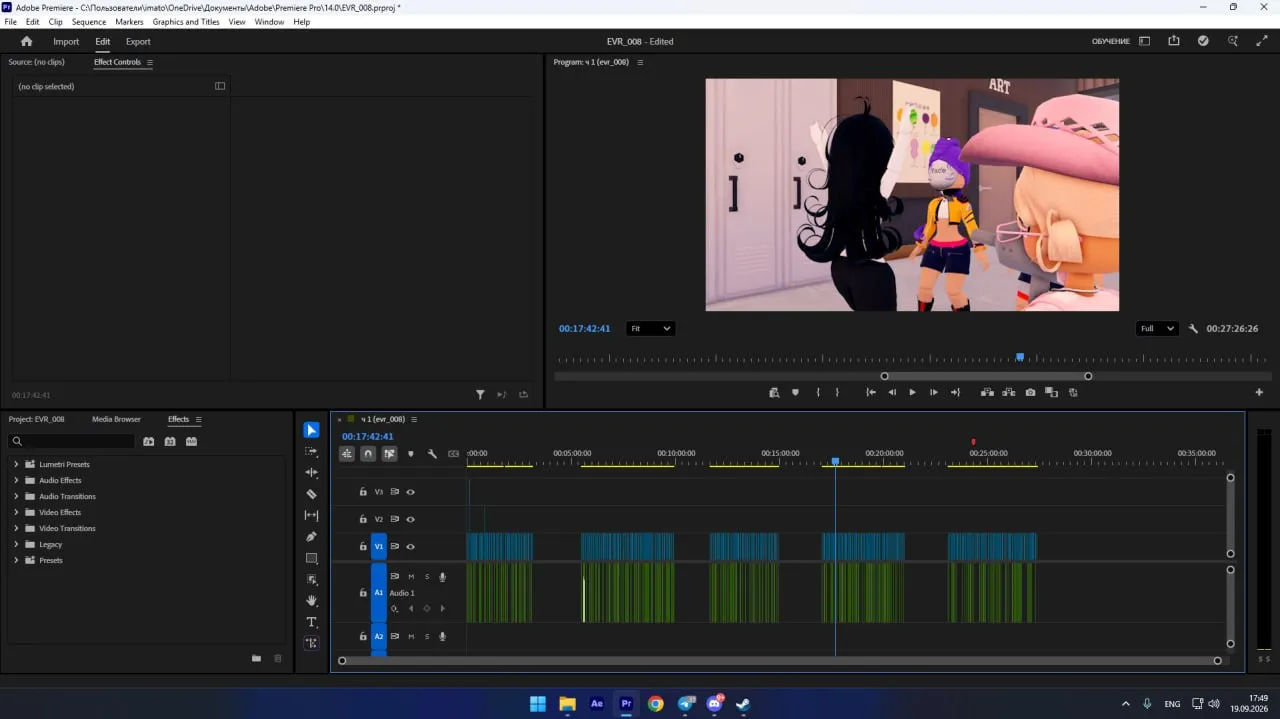Open the Fit zoom level dropdown
The image size is (1280, 719).
tap(650, 329)
